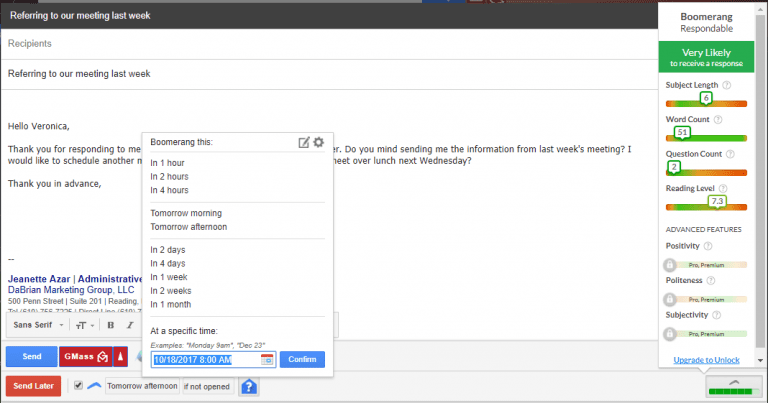Screen dimensions: 768x403
Task: Confirm the specific Boomerang time
Action: coord(302,359)
